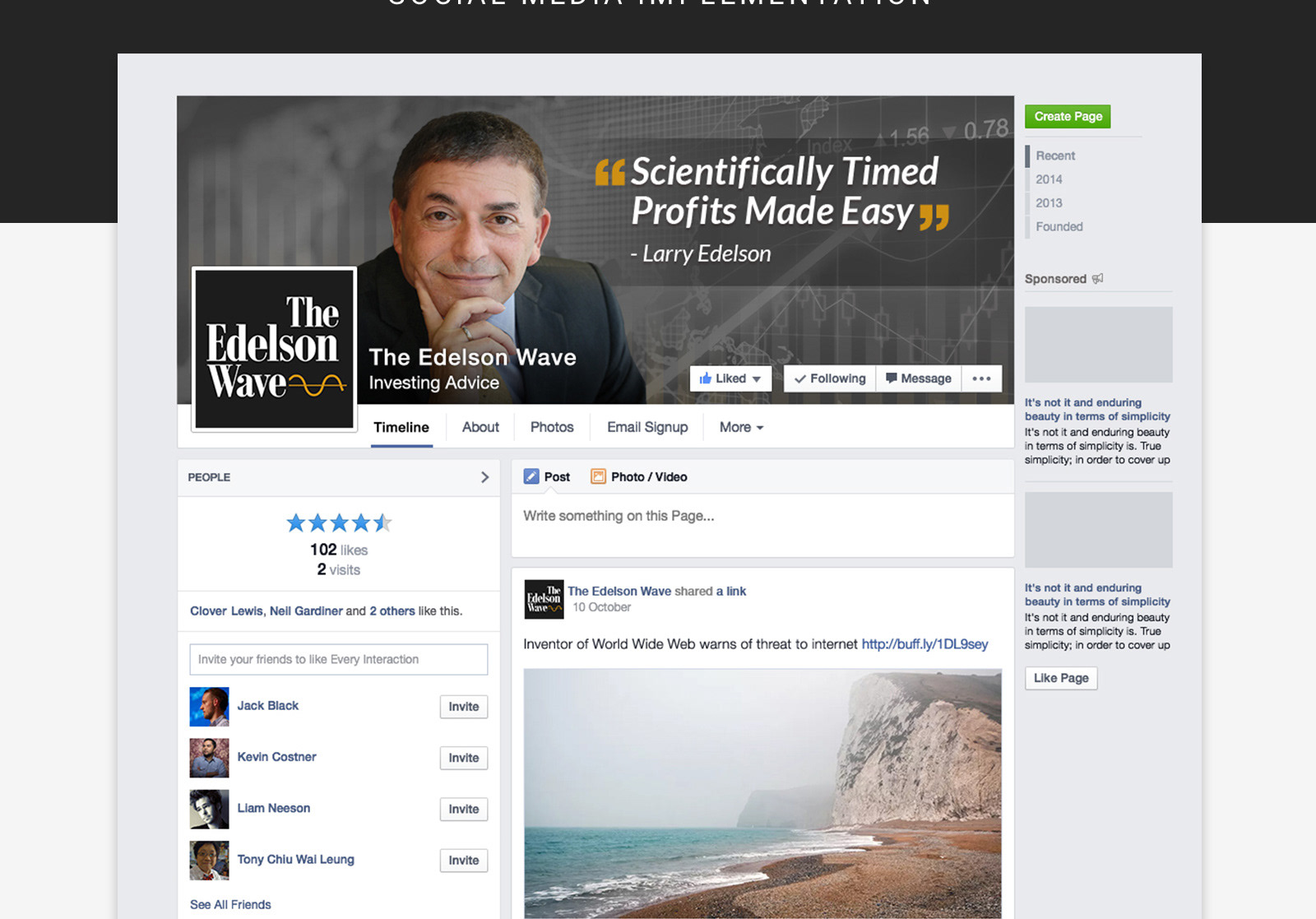Jump to Founded in timeline navigation
This screenshot has height=919, width=1316.
pyautogui.click(x=1059, y=227)
